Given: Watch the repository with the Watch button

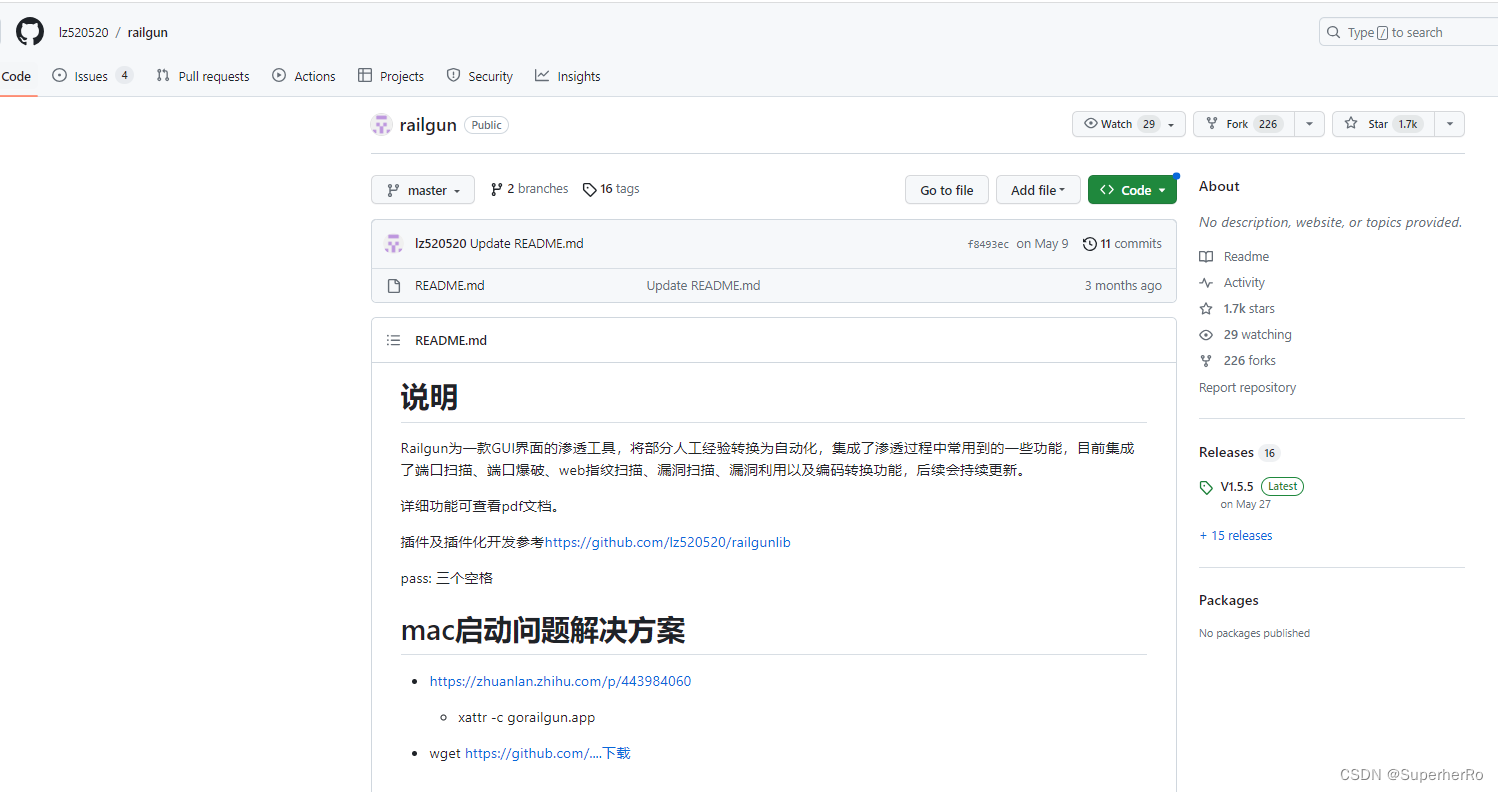Looking at the screenshot, I should tap(1129, 124).
